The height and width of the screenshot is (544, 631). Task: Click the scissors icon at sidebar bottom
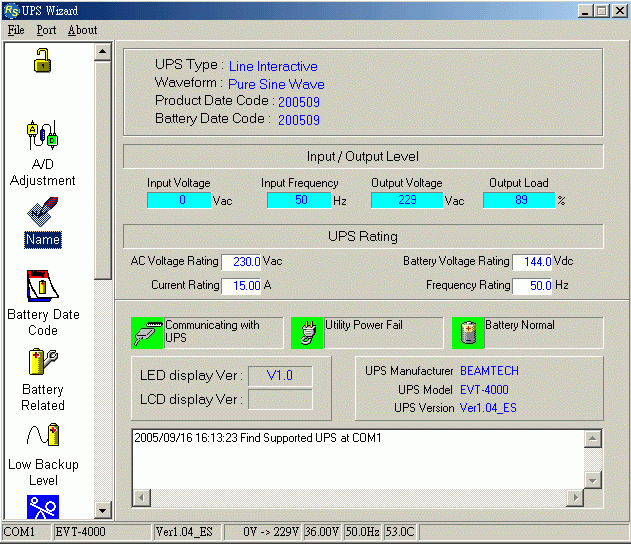(43, 506)
